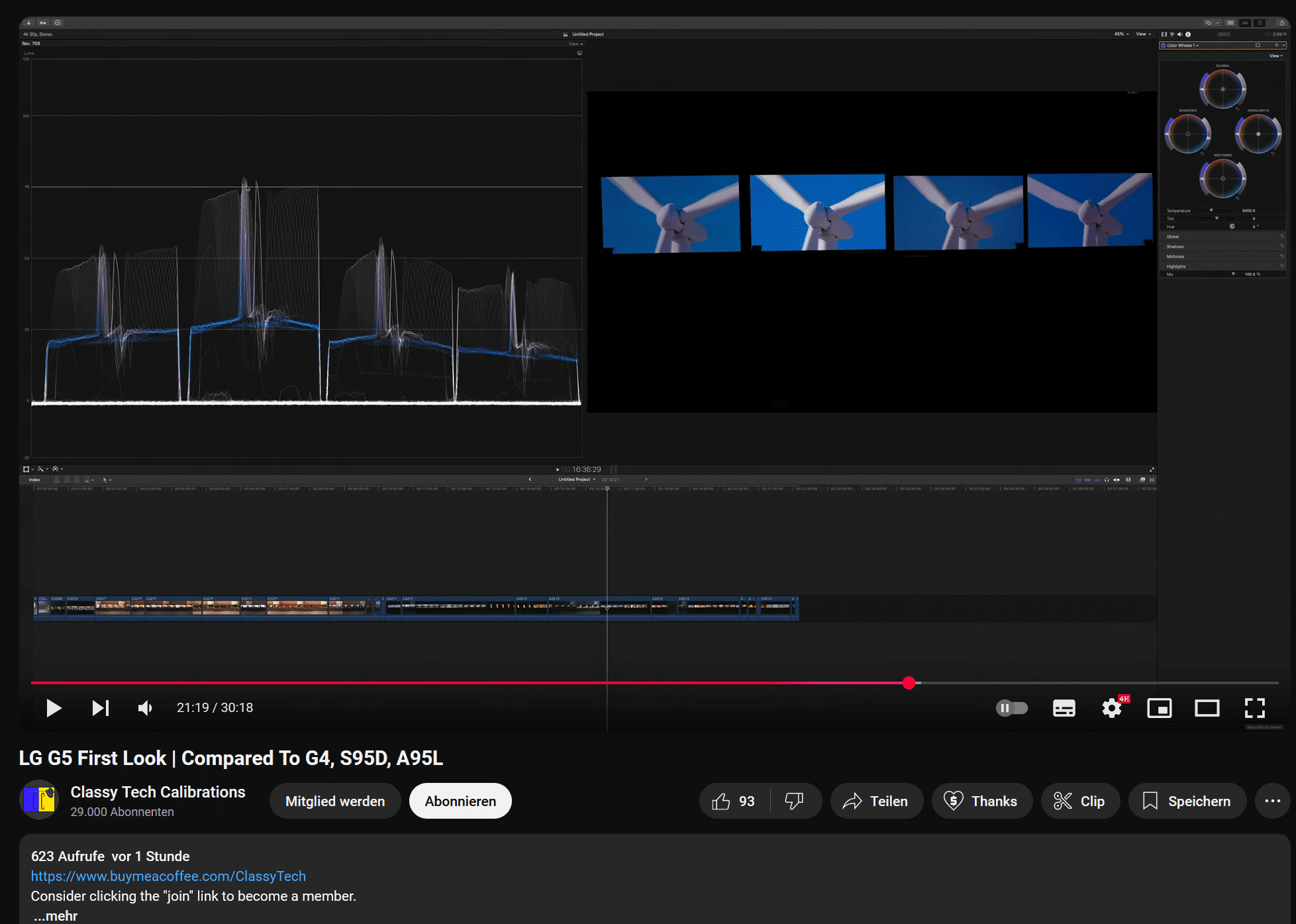Open the waveform scope View dropdown
The height and width of the screenshot is (924, 1296).
pos(575,44)
